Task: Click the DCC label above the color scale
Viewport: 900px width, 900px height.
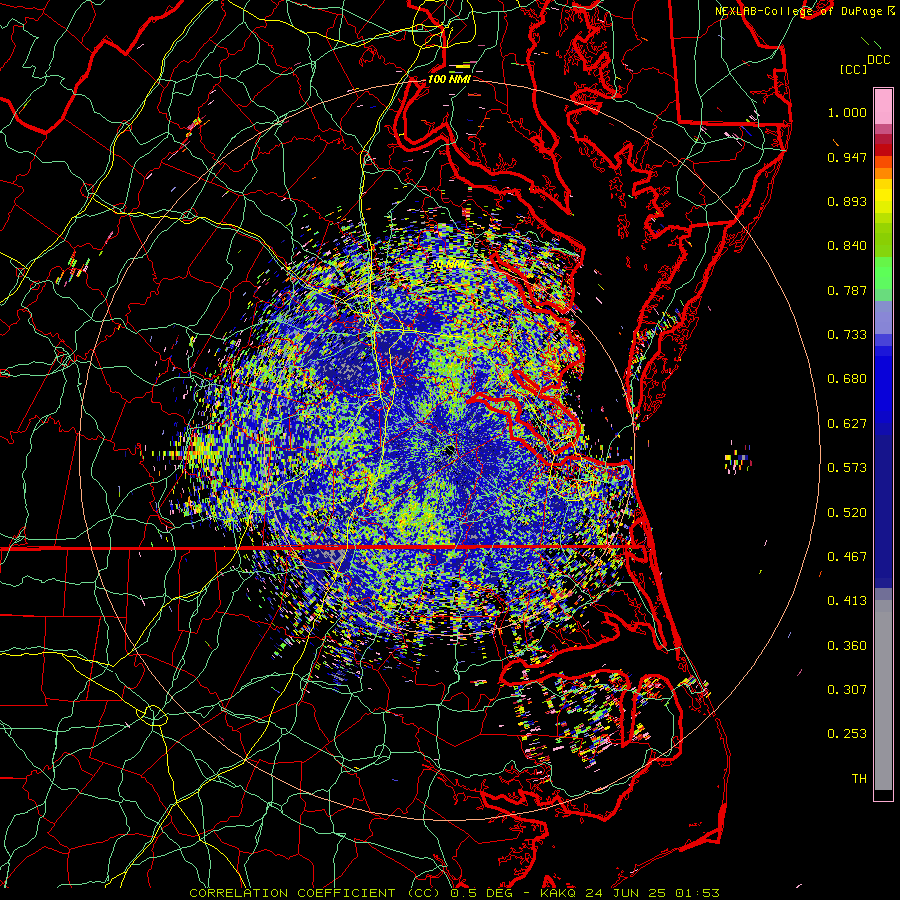Action: (878, 60)
